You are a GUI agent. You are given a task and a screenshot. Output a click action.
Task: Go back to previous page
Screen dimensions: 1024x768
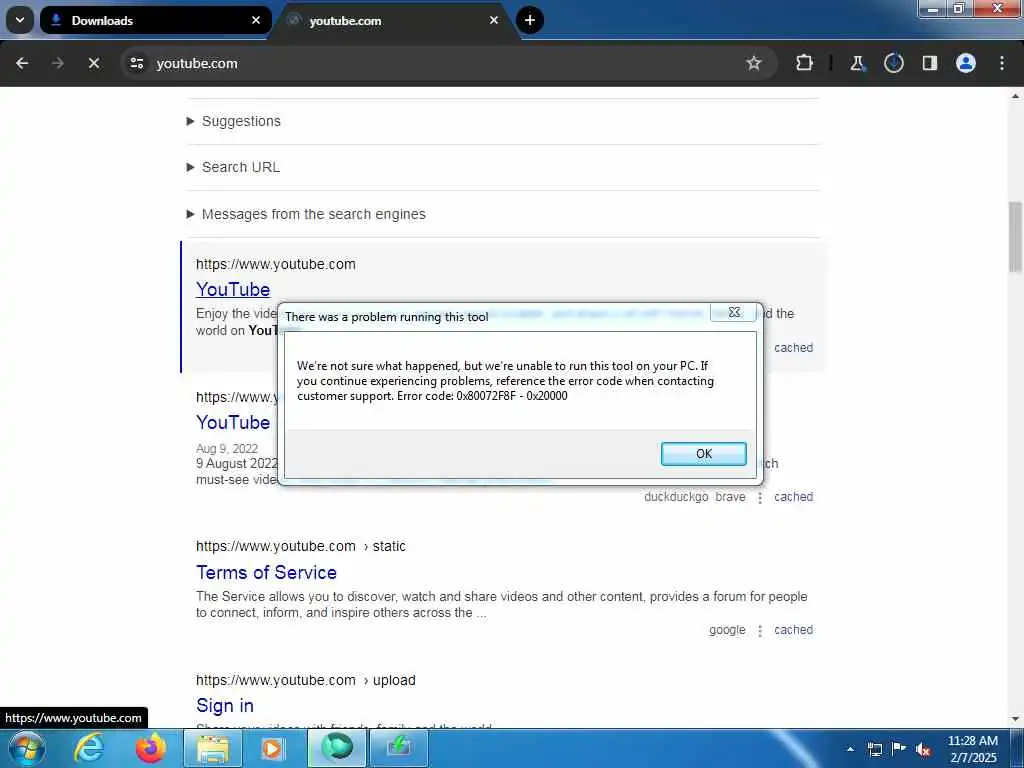click(x=22, y=63)
